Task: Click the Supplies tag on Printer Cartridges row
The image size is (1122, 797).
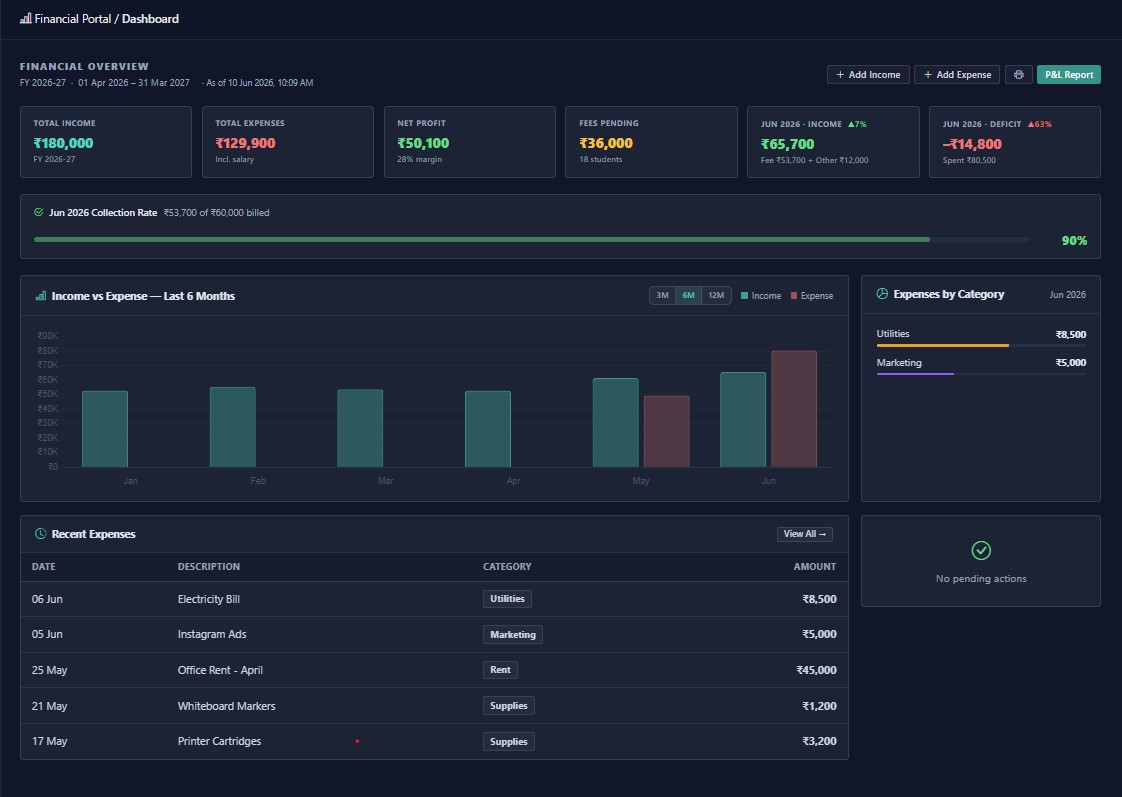Action: 509,742
